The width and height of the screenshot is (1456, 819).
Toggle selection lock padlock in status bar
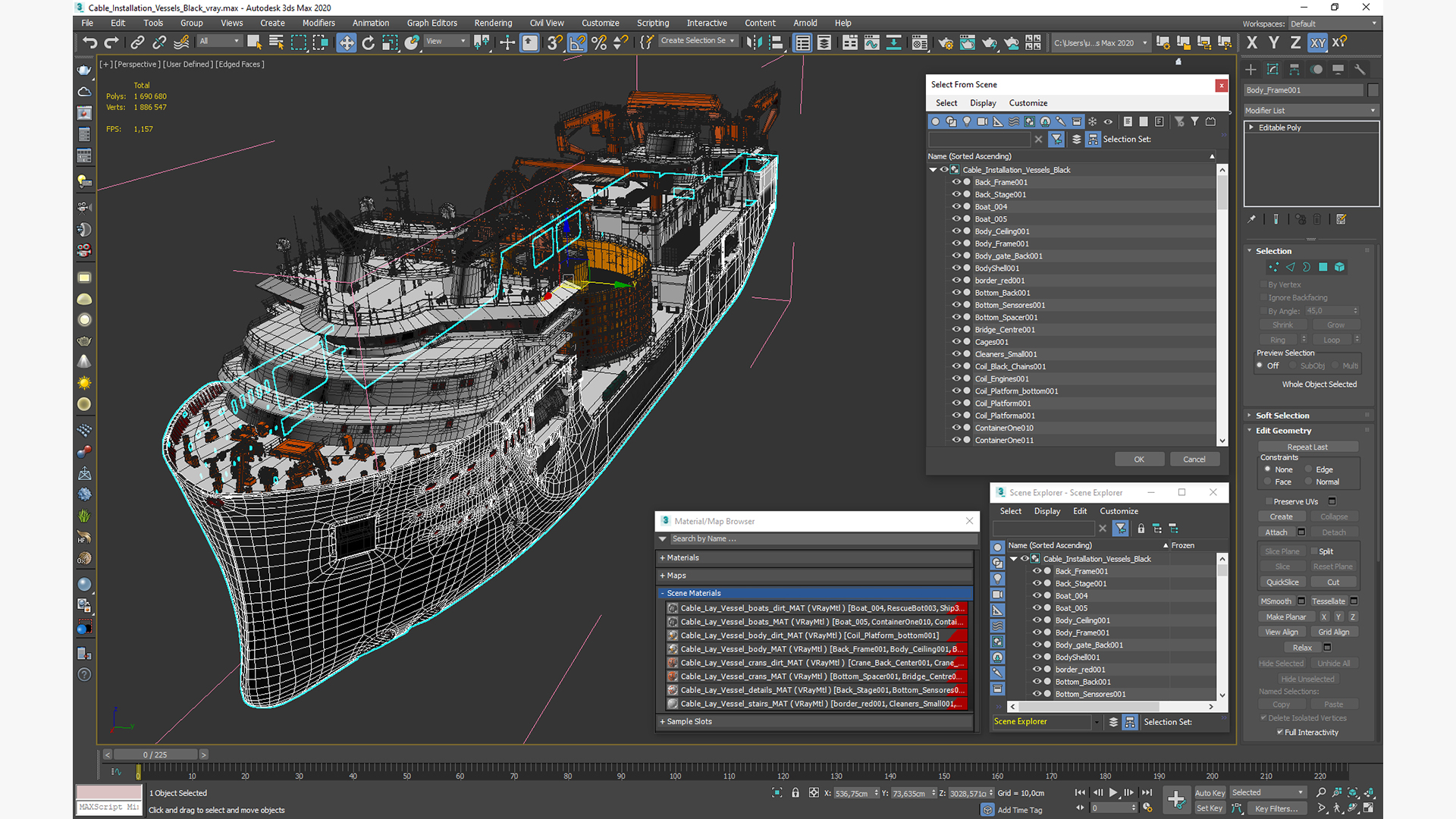click(795, 793)
